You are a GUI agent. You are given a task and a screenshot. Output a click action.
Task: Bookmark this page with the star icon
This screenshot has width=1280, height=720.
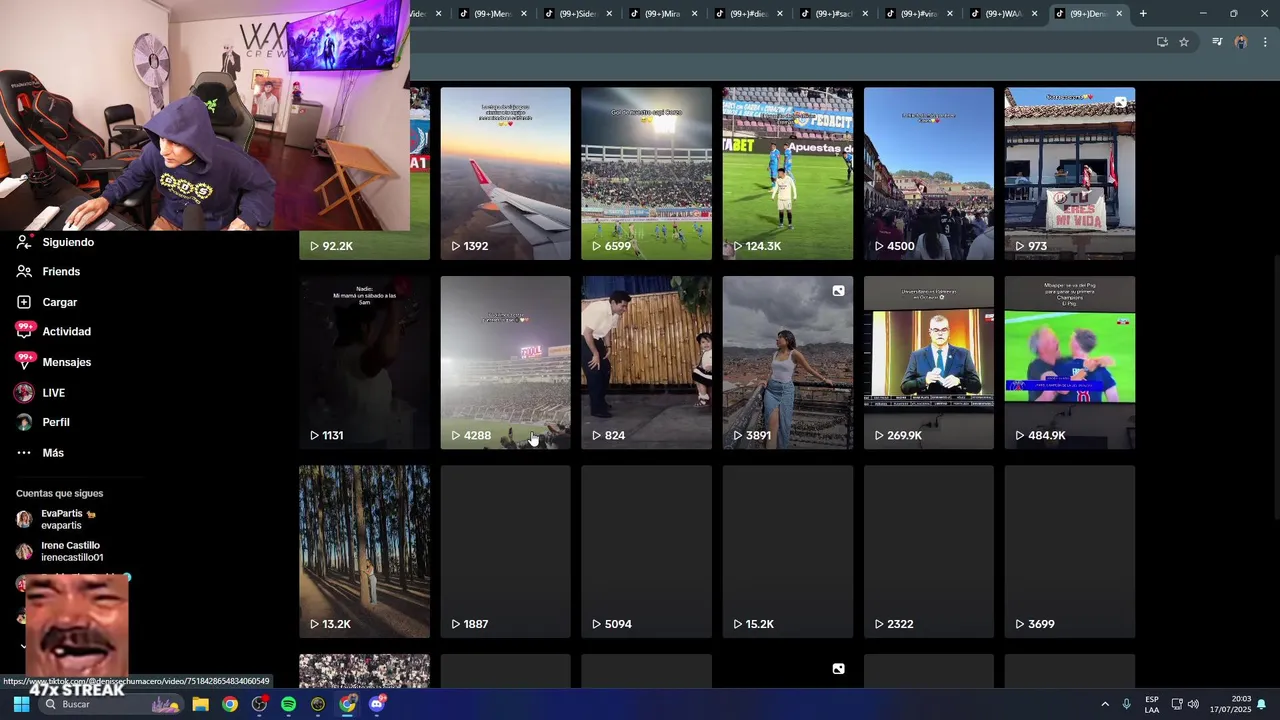(x=1184, y=42)
